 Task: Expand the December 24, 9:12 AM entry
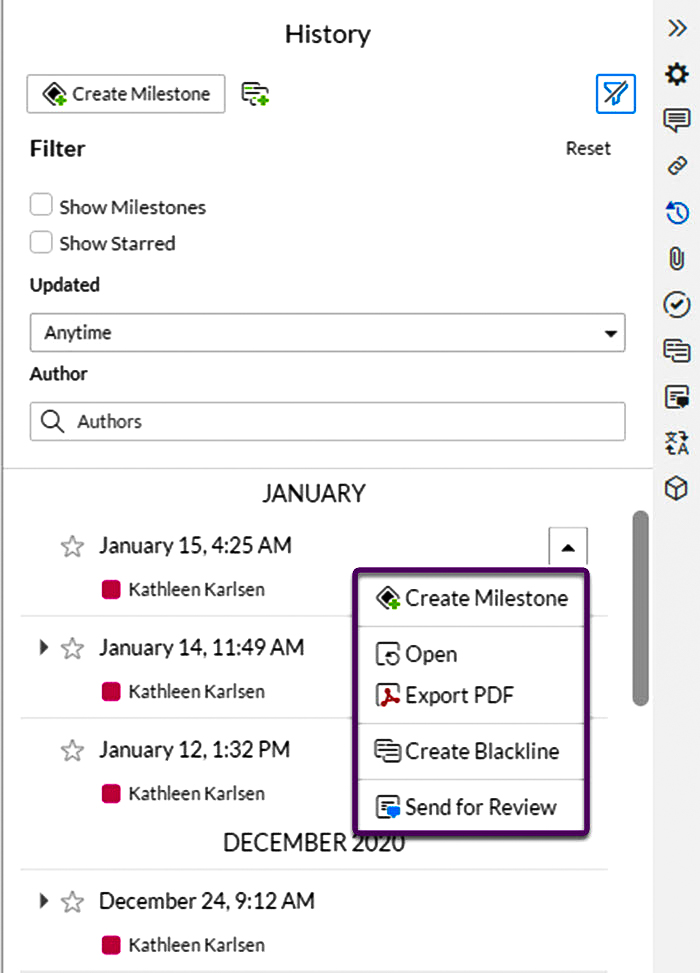click(x=43, y=900)
